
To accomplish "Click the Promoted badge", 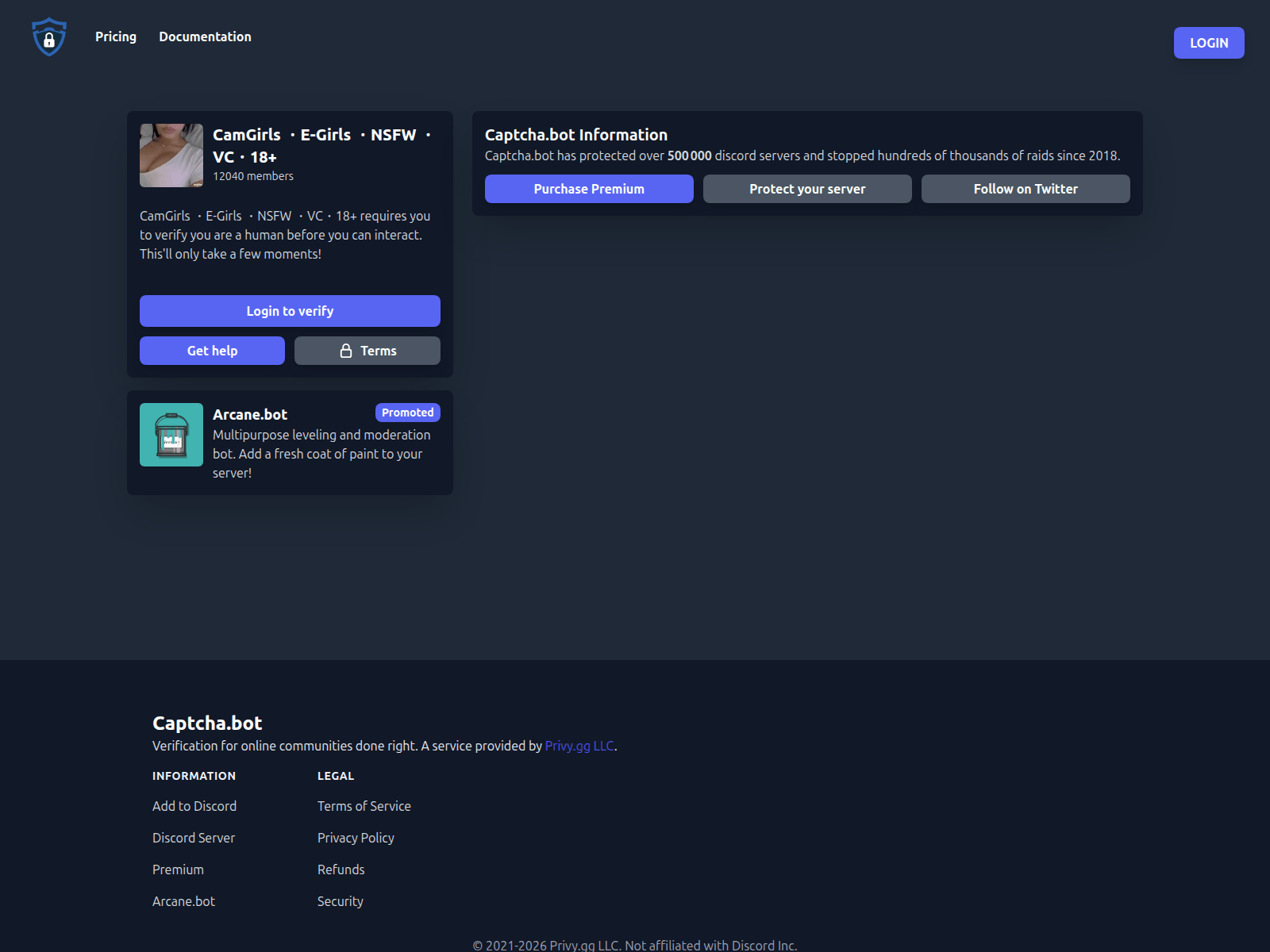I will pos(408,413).
